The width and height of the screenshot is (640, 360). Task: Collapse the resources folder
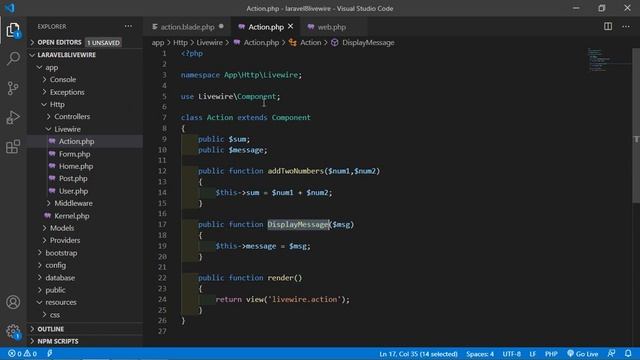coord(61,302)
